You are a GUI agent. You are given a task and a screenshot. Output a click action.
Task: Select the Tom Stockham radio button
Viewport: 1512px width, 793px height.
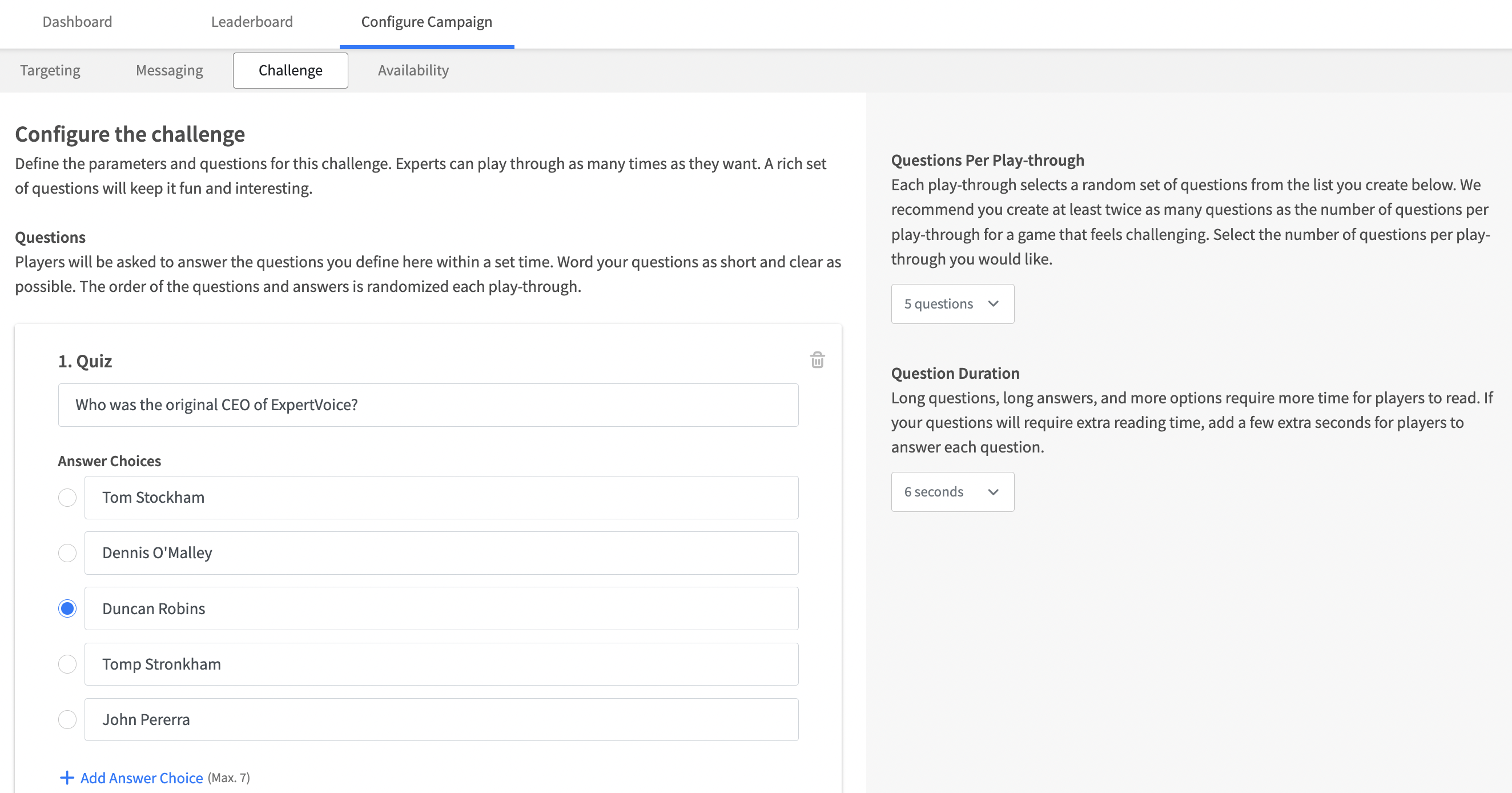(67, 498)
